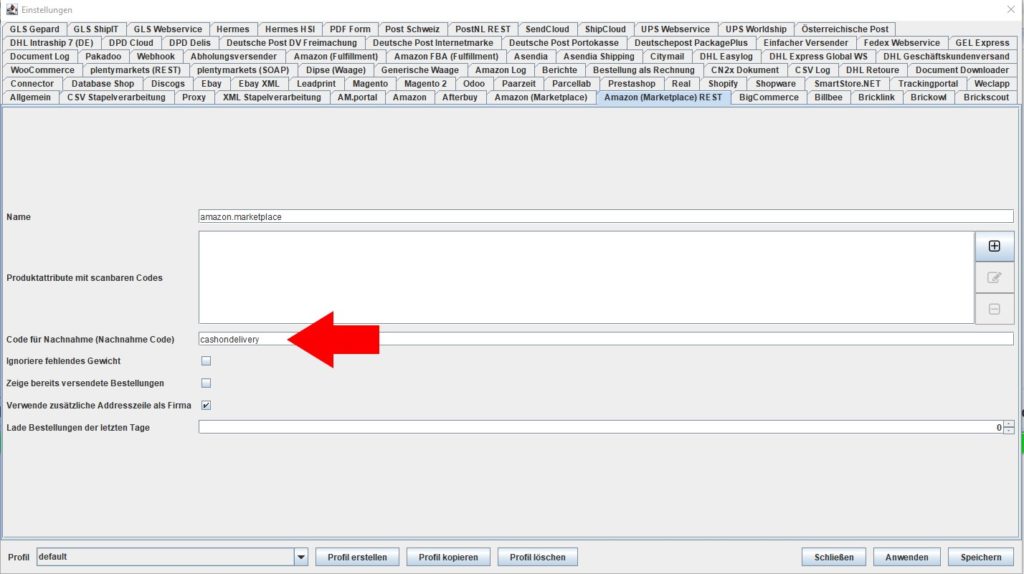Select the Odoo tab

pyautogui.click(x=474, y=84)
